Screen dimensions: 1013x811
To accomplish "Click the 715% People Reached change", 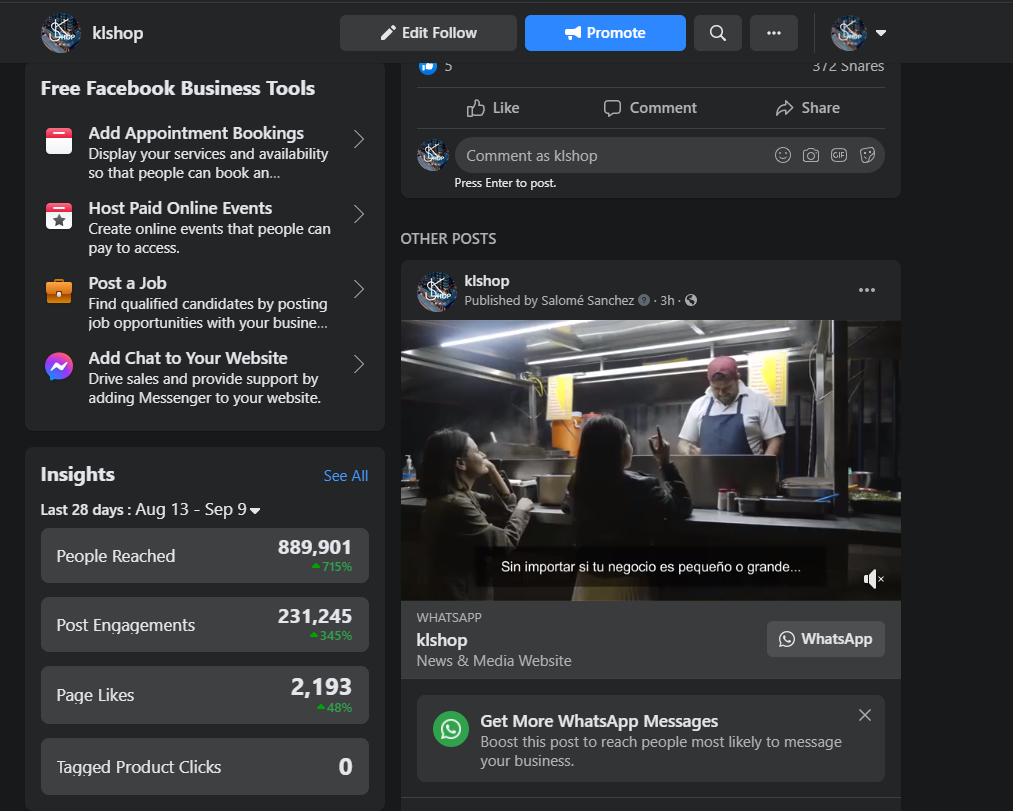I will click(x=332, y=567).
